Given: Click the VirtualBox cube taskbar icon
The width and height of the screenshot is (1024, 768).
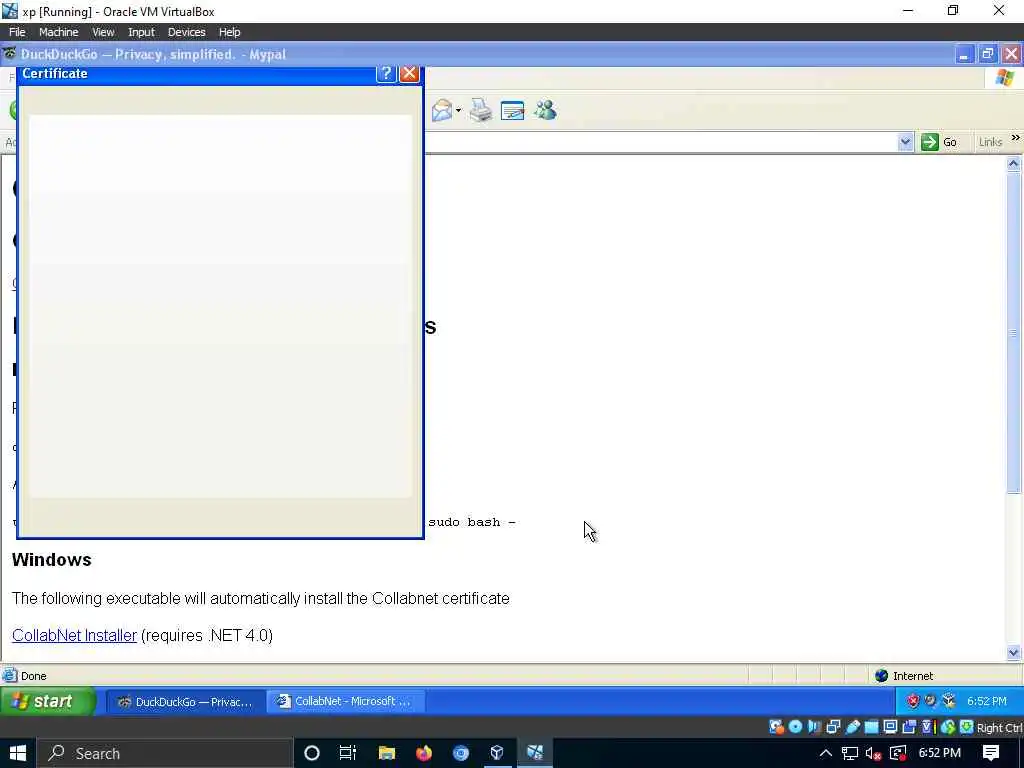Looking at the screenshot, I should [x=497, y=753].
